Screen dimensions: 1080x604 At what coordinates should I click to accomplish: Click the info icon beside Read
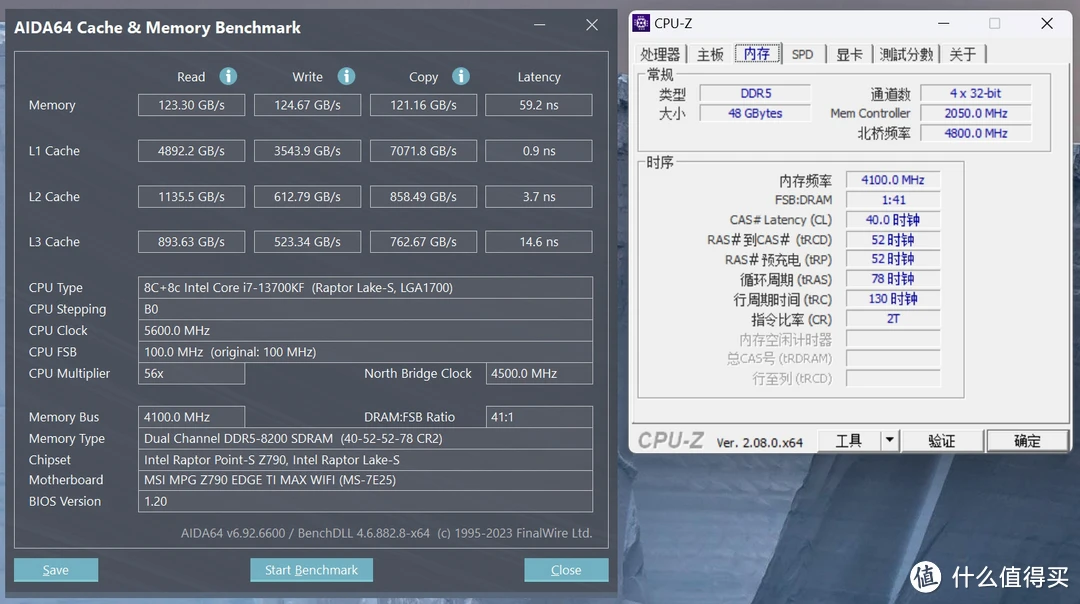(x=228, y=76)
